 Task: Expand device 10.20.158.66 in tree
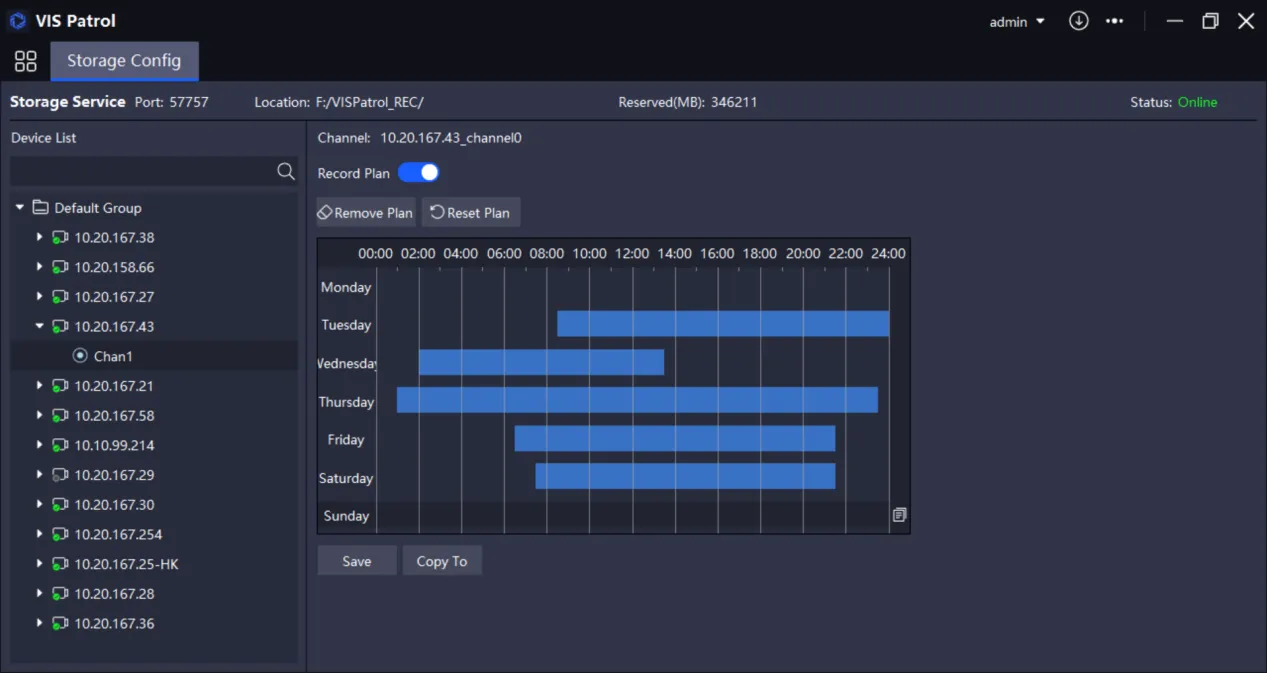pos(40,267)
